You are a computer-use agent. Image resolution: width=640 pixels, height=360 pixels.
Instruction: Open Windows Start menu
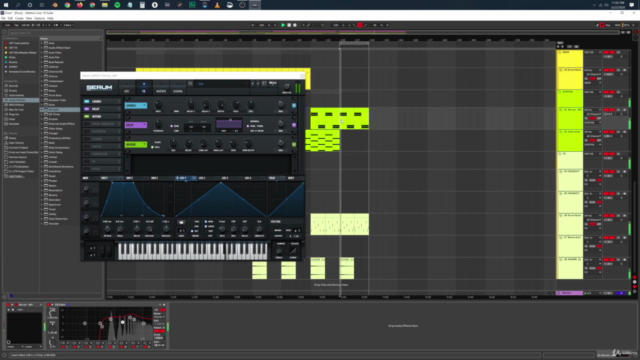pos(6,5)
